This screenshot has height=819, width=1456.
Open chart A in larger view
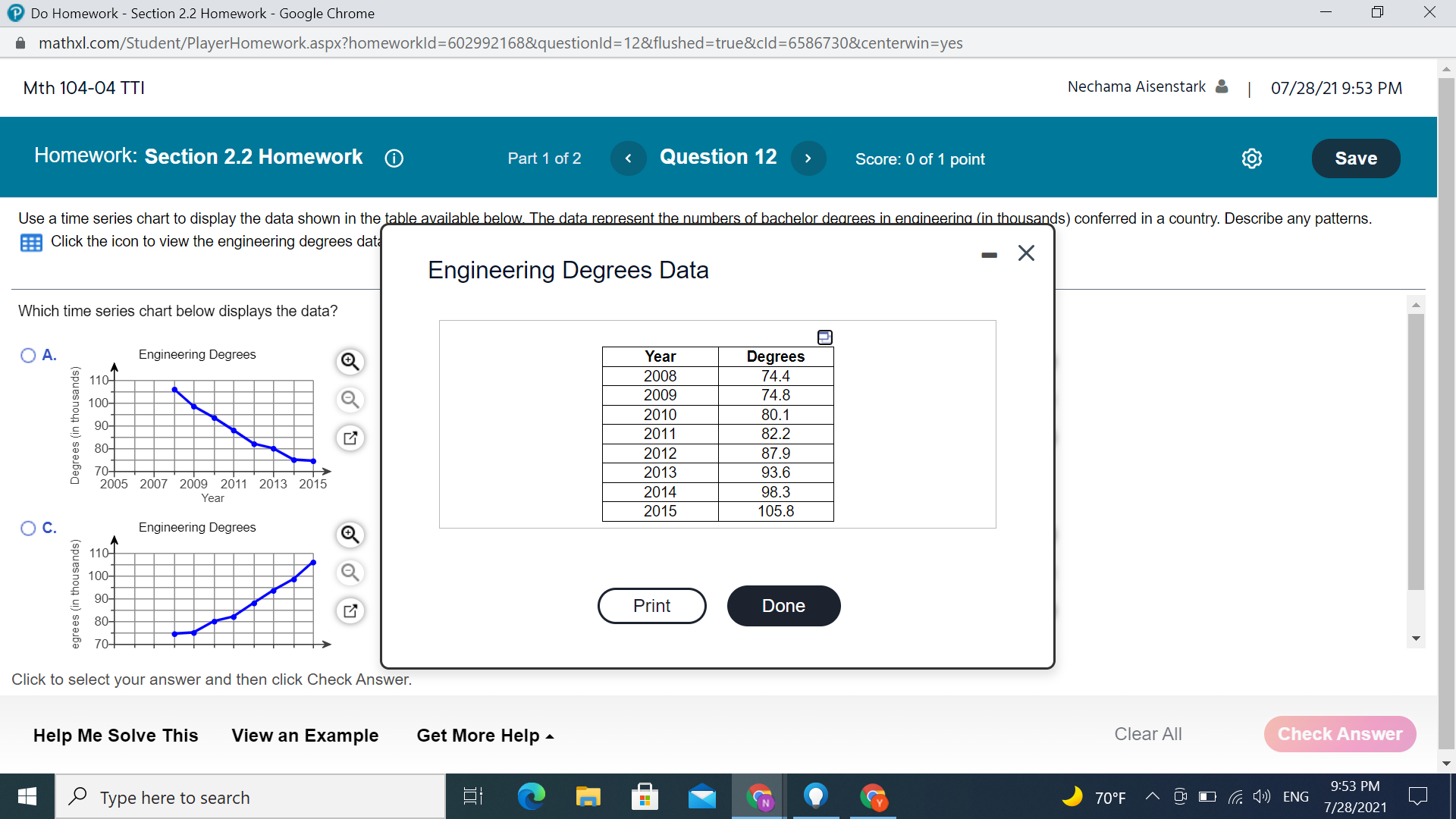(x=350, y=438)
